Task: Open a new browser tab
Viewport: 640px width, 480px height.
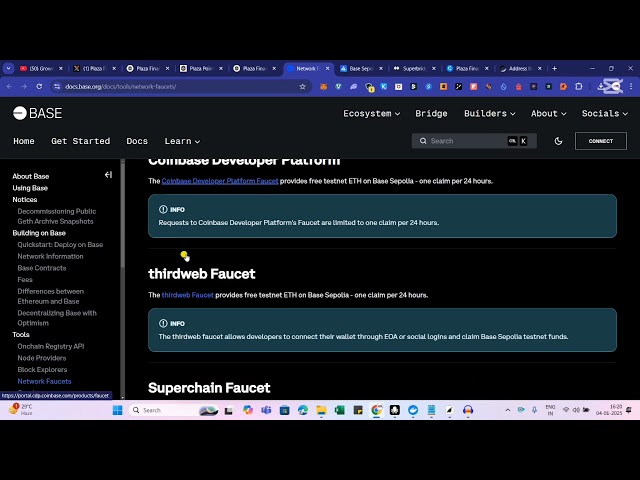Action: (x=554, y=69)
